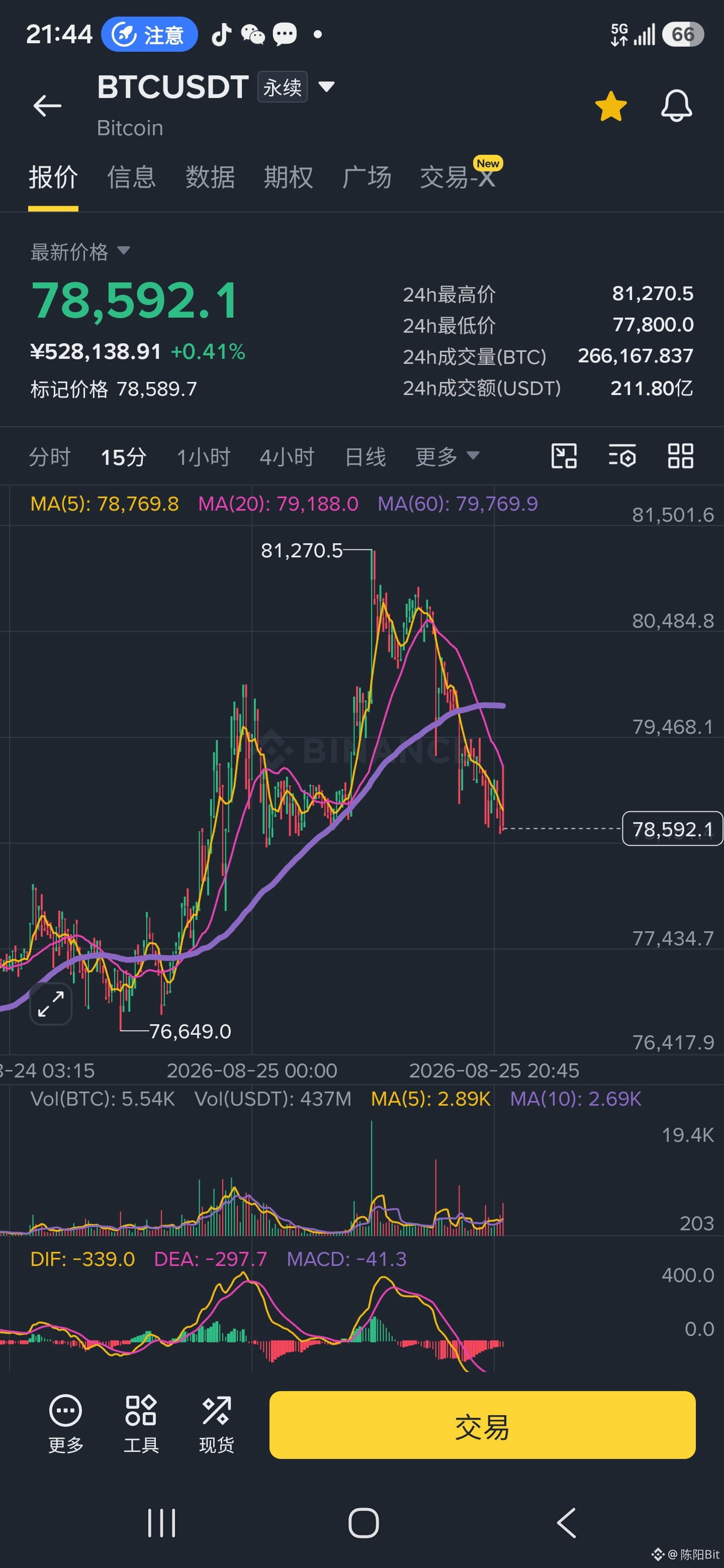Tap the message bubble status bar icon

click(x=285, y=34)
